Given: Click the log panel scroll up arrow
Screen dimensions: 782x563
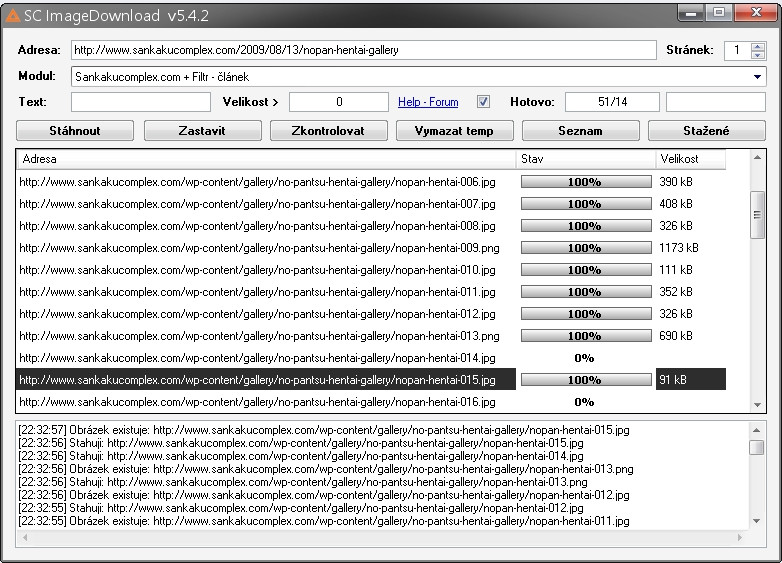Looking at the screenshot, I should tap(757, 429).
